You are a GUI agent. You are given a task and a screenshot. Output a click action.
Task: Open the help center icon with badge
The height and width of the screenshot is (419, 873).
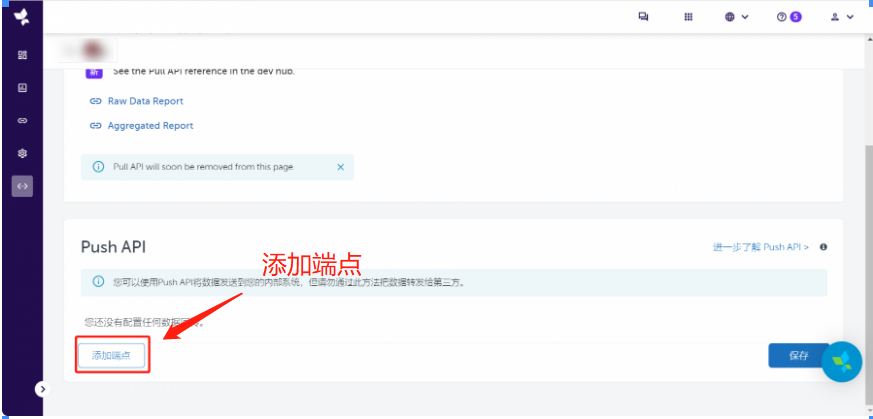[789, 17]
